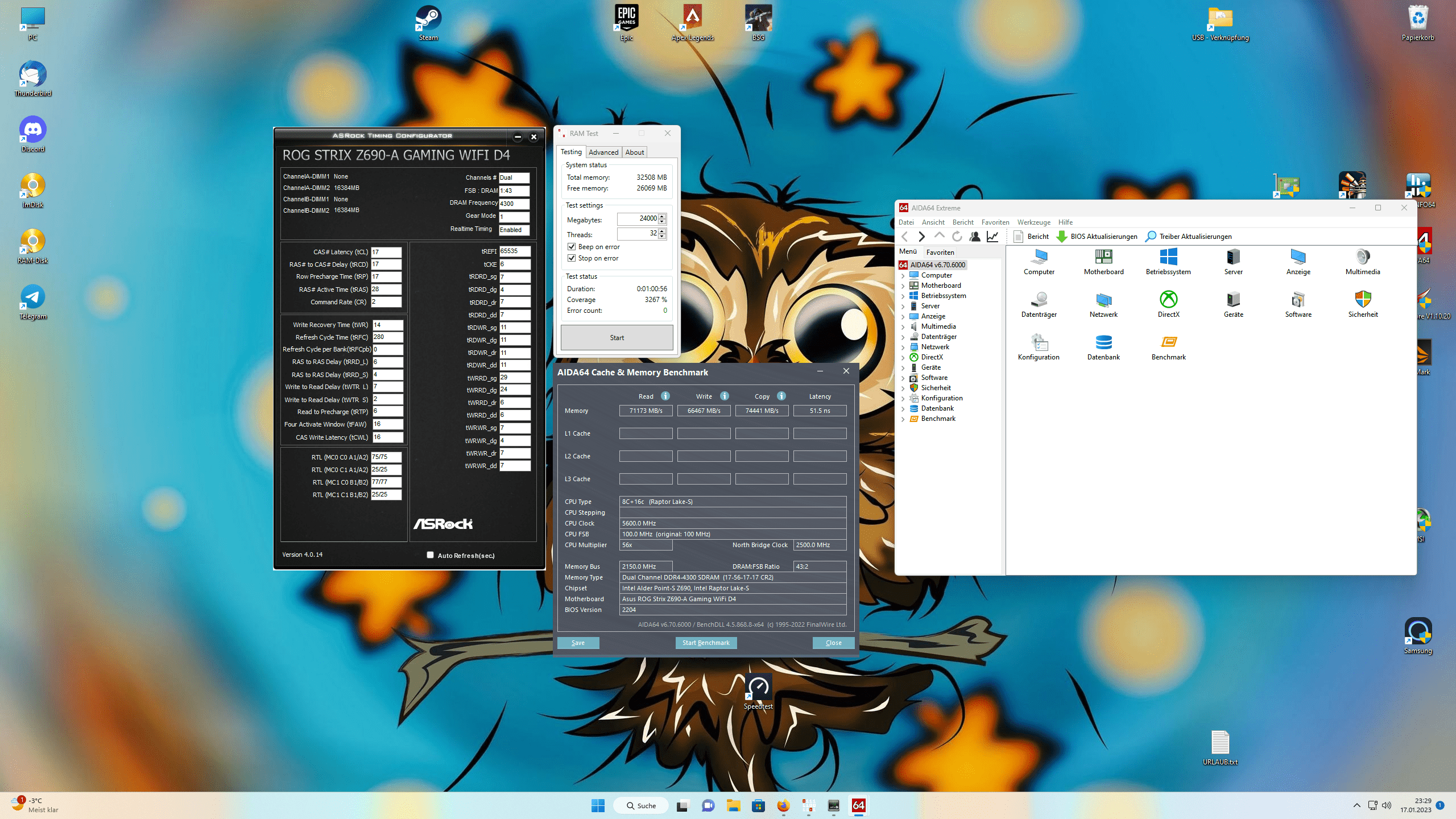Toggle Stop on error checkbox

572,258
